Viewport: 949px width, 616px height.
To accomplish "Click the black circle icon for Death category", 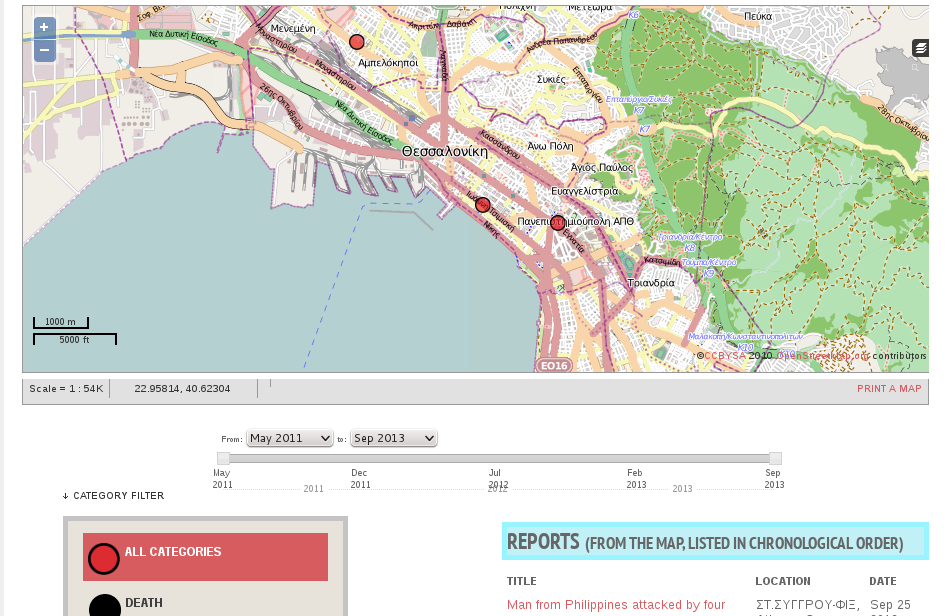I will (x=104, y=606).
